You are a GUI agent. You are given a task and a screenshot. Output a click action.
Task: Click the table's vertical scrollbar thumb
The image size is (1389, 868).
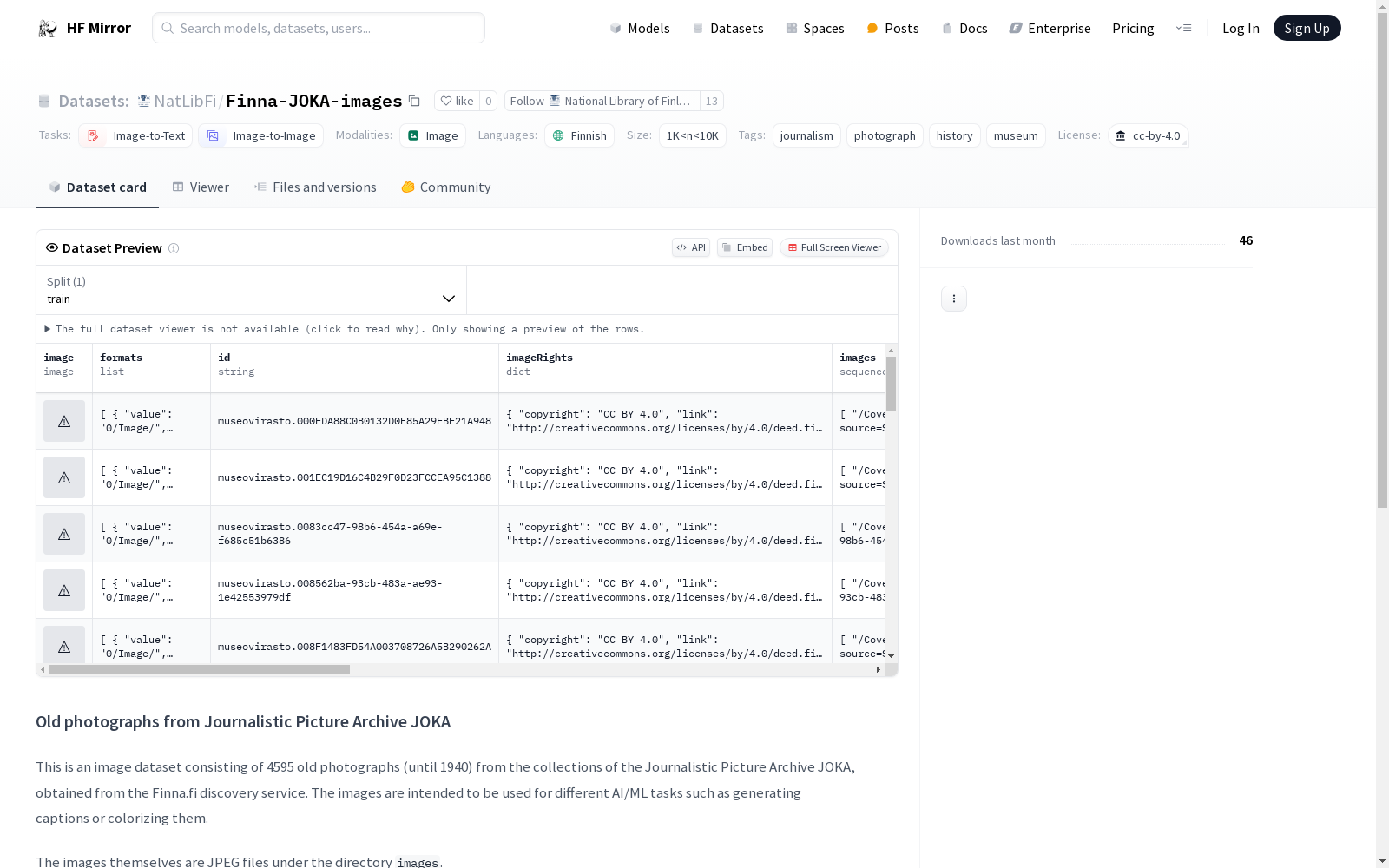pyautogui.click(x=891, y=384)
